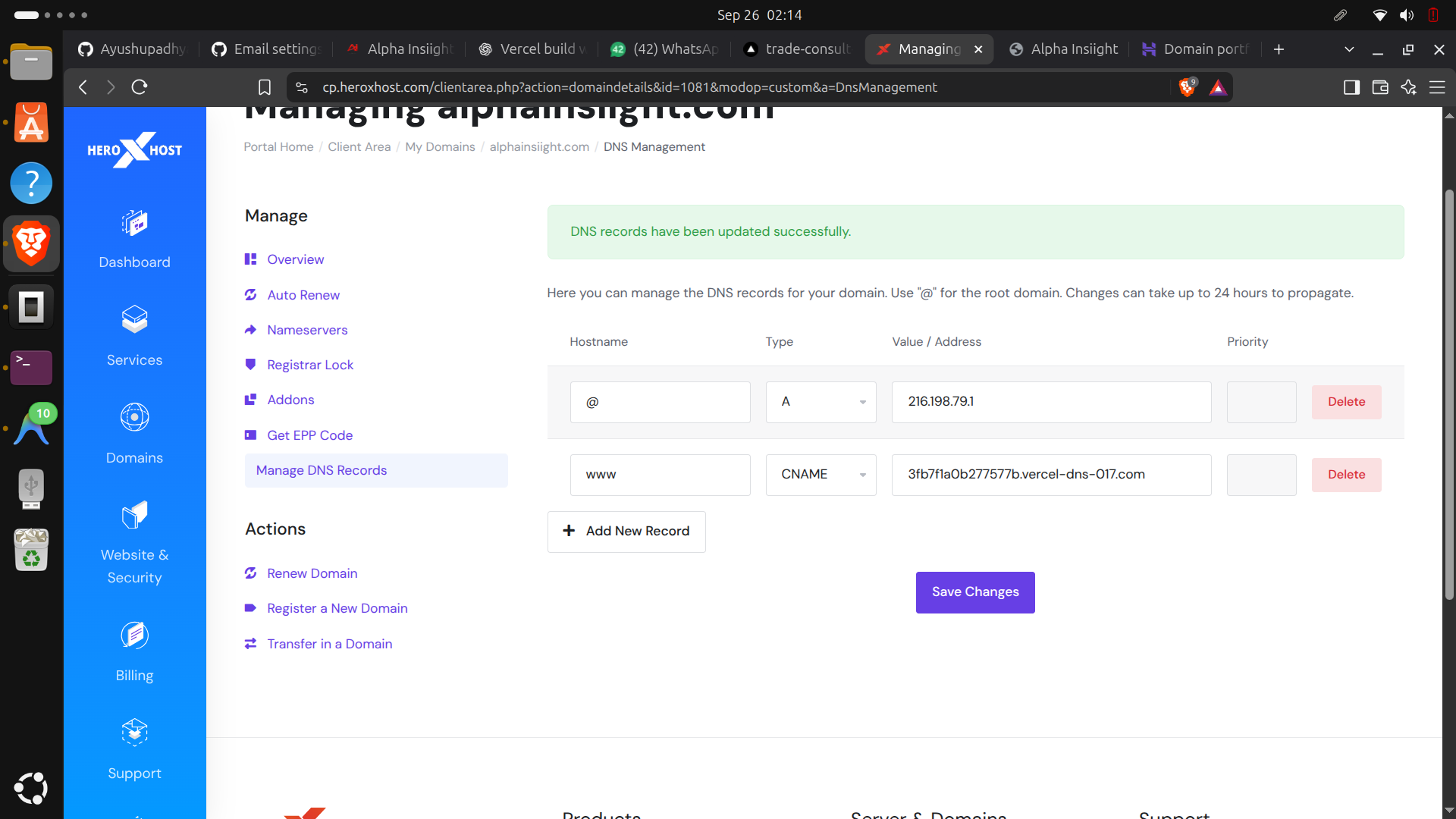
Task: Open Brave Rewards triangle icon
Action: click(1218, 88)
